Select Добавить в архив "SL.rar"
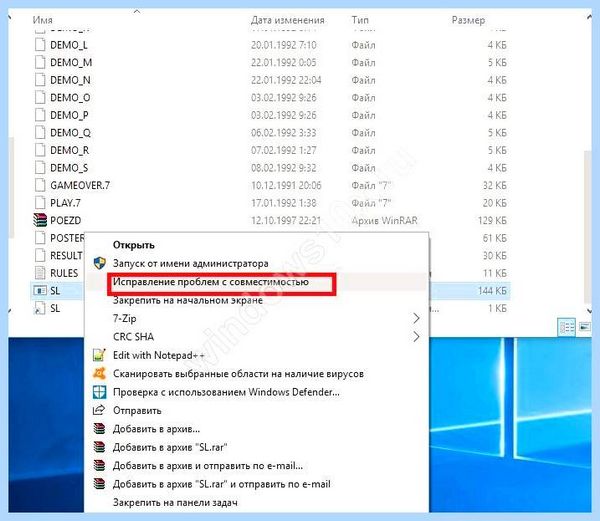Screen dimensions: 600x521 pyautogui.click(x=170, y=447)
